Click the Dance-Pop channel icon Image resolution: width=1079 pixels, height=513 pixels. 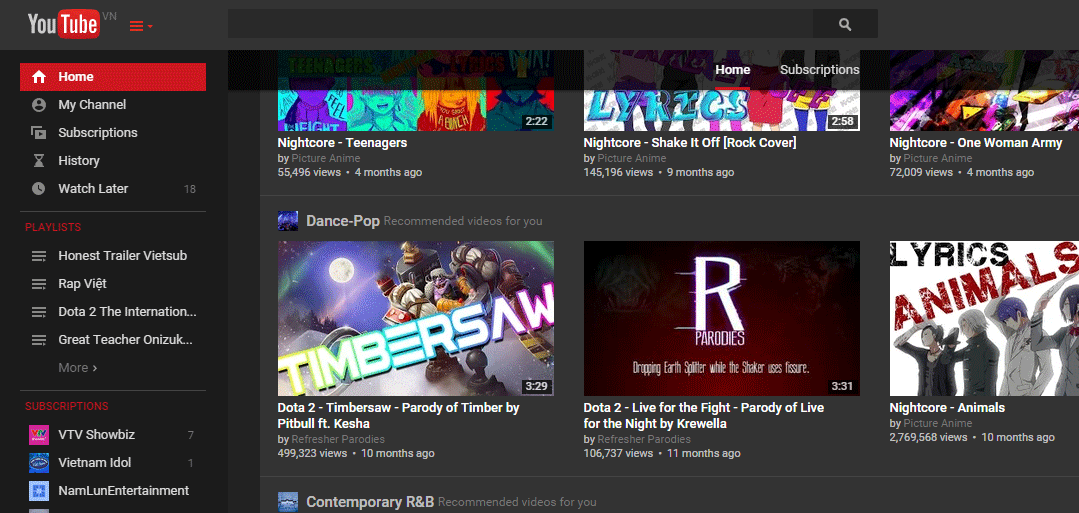[288, 221]
